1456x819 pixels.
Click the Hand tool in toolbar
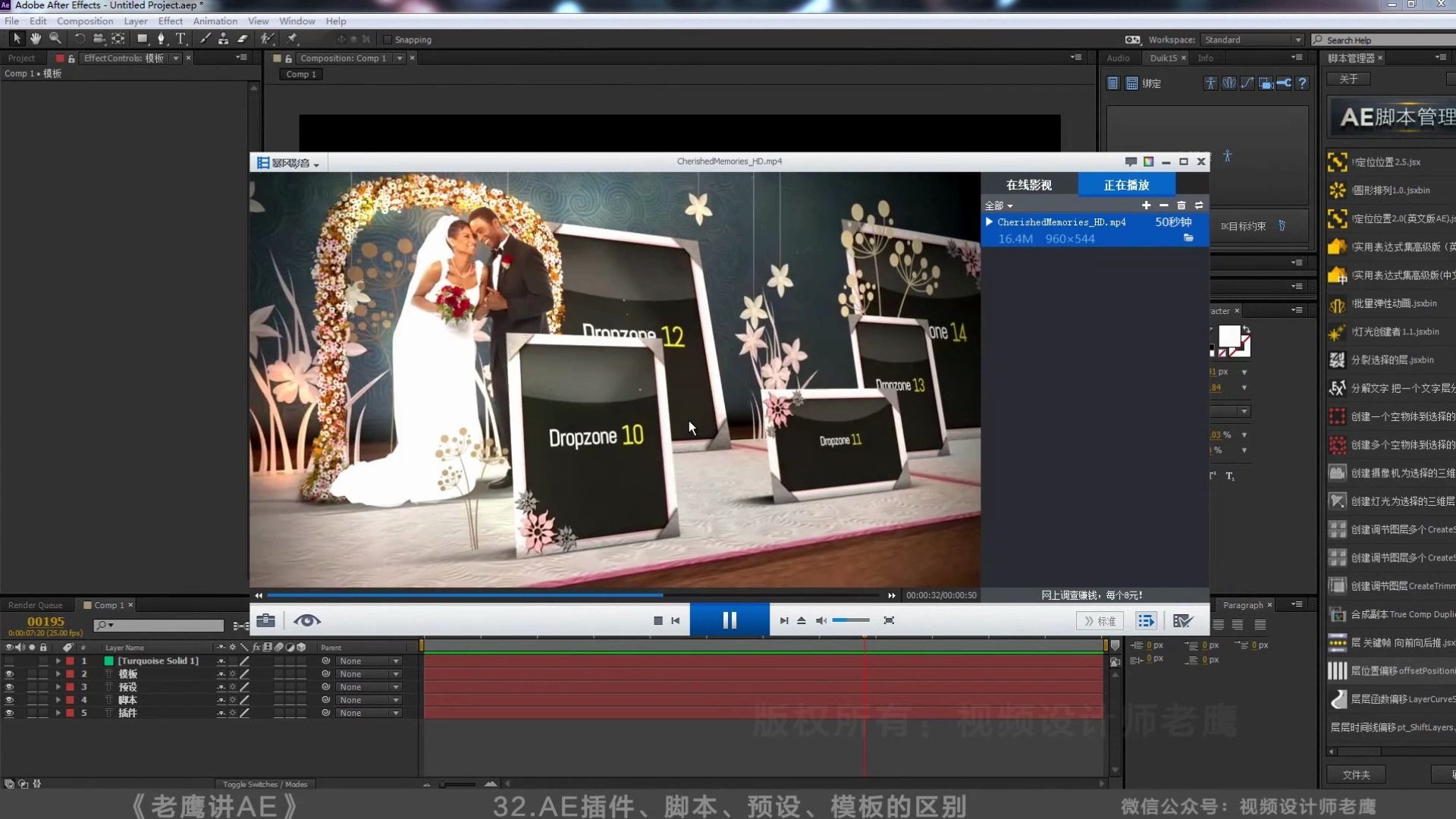34,39
